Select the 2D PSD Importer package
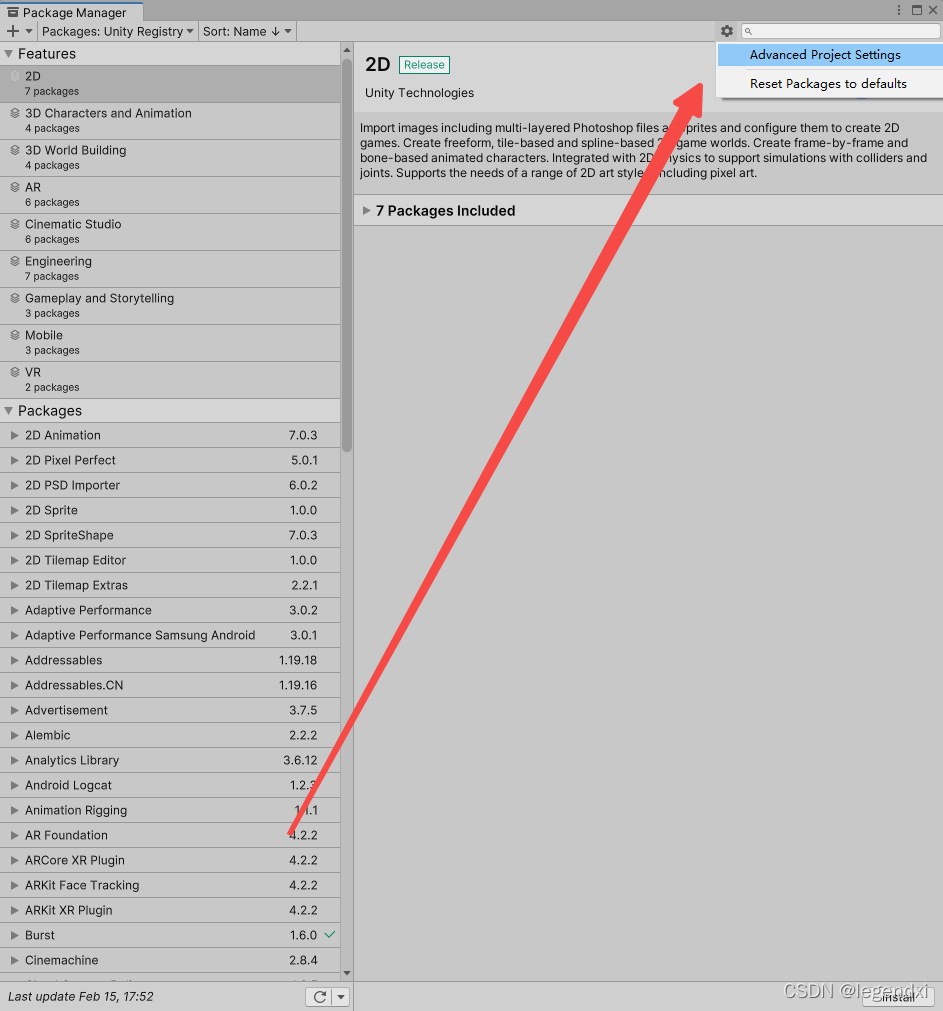 (170, 485)
